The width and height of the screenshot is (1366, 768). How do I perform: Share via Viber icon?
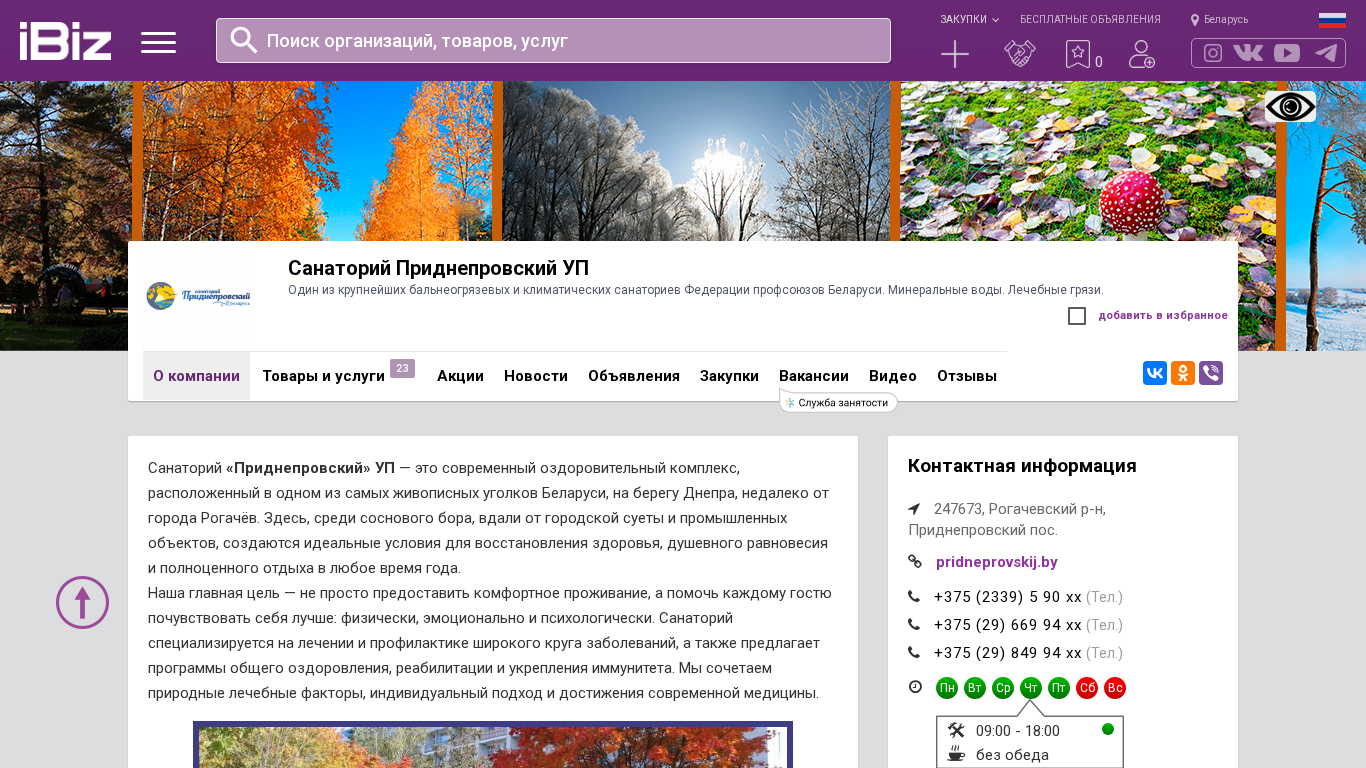click(x=1211, y=373)
